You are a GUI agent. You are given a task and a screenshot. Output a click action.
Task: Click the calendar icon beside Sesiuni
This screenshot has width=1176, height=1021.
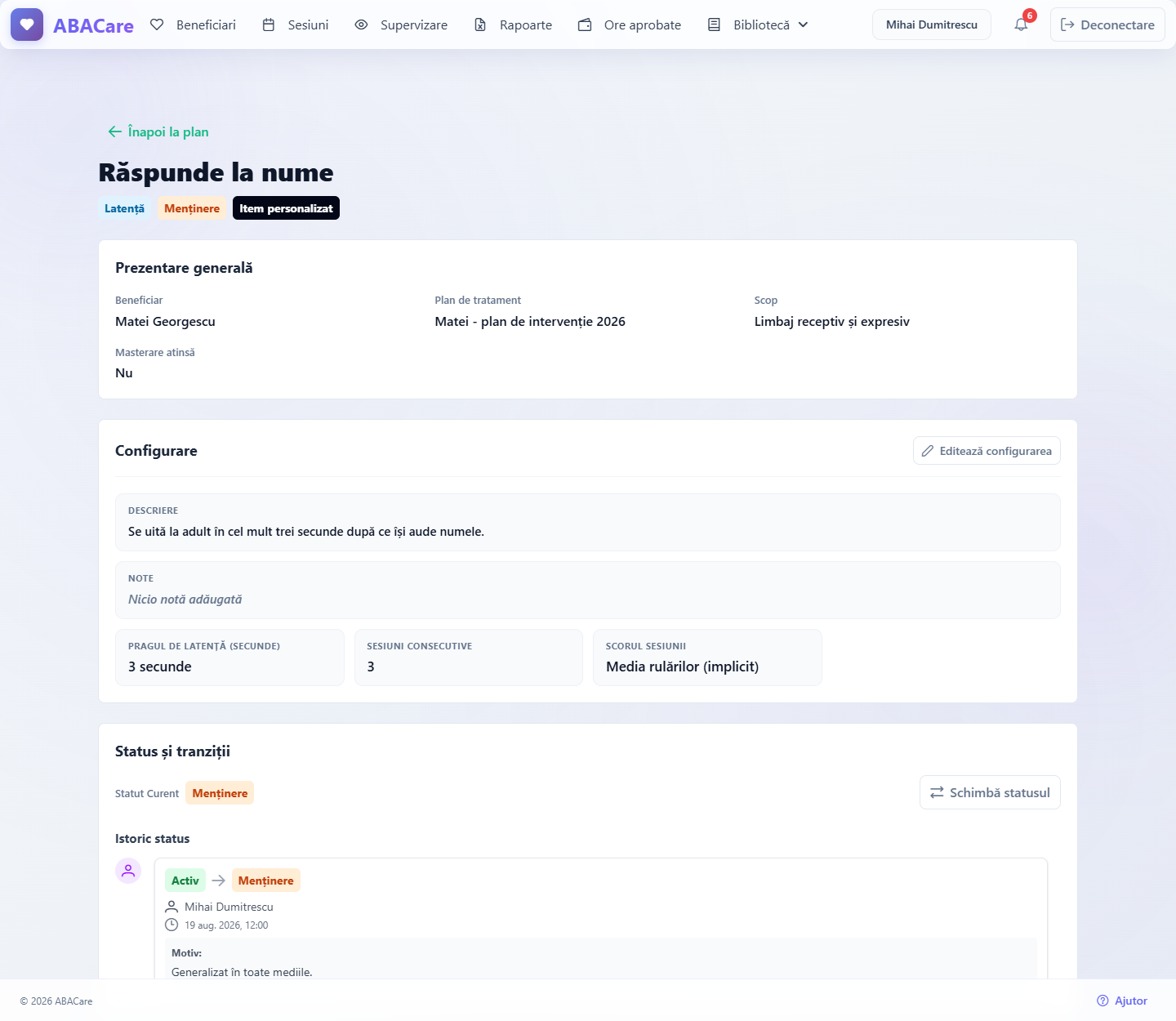tap(269, 25)
